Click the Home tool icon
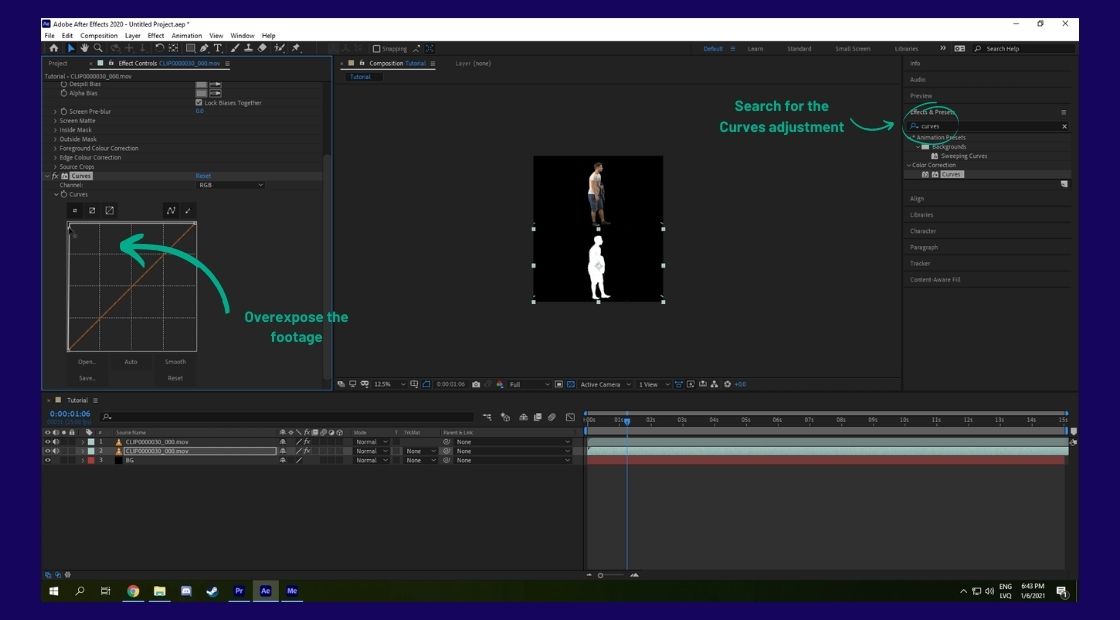 tap(54, 46)
